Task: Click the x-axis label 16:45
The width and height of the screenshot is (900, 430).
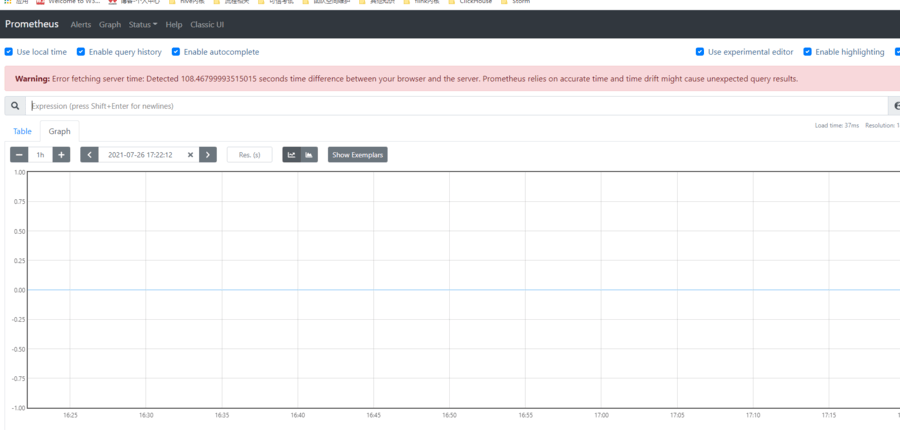Action: pos(374,414)
